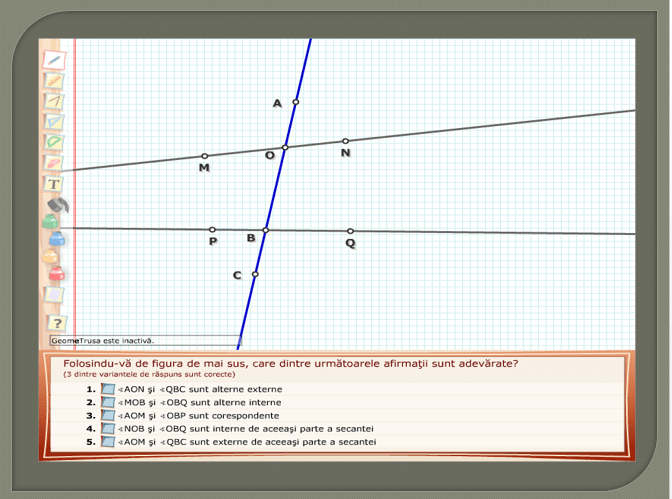Choose the compass tool
672x499 pixels.
pos(54,101)
